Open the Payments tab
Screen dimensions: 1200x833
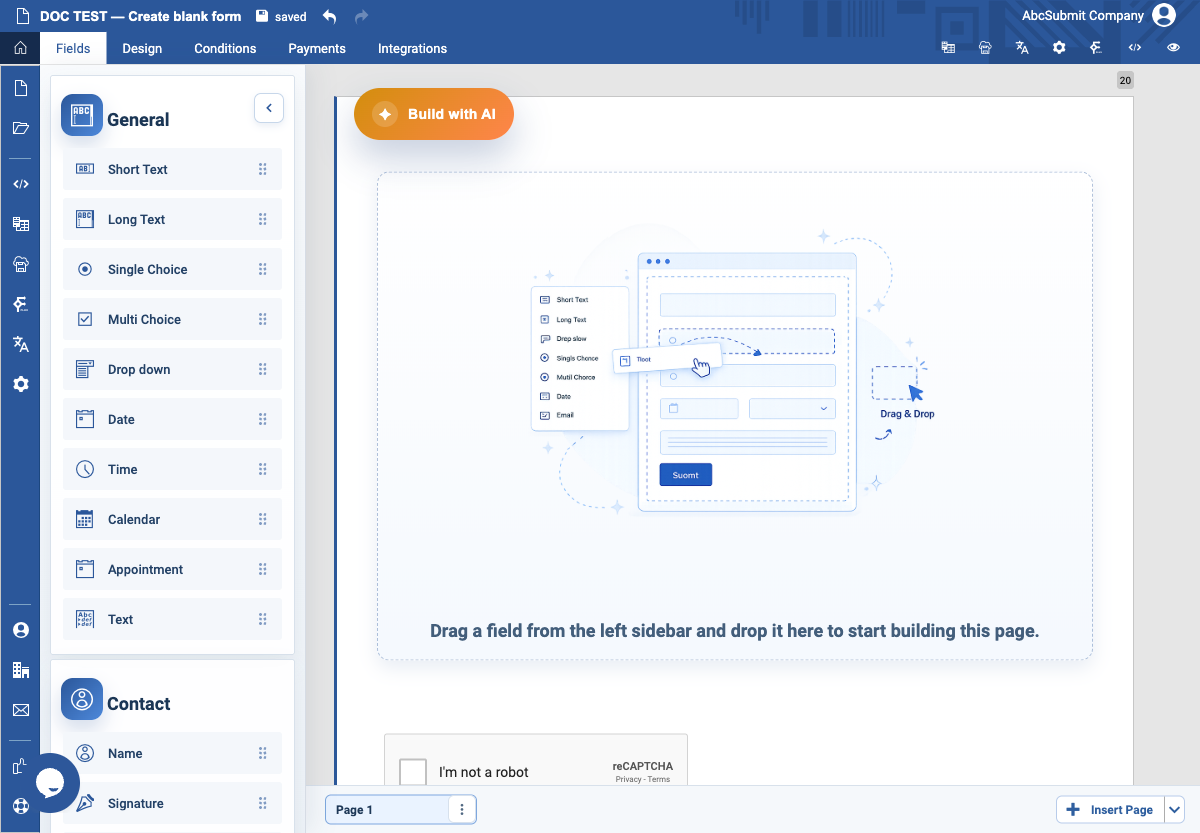tap(317, 48)
